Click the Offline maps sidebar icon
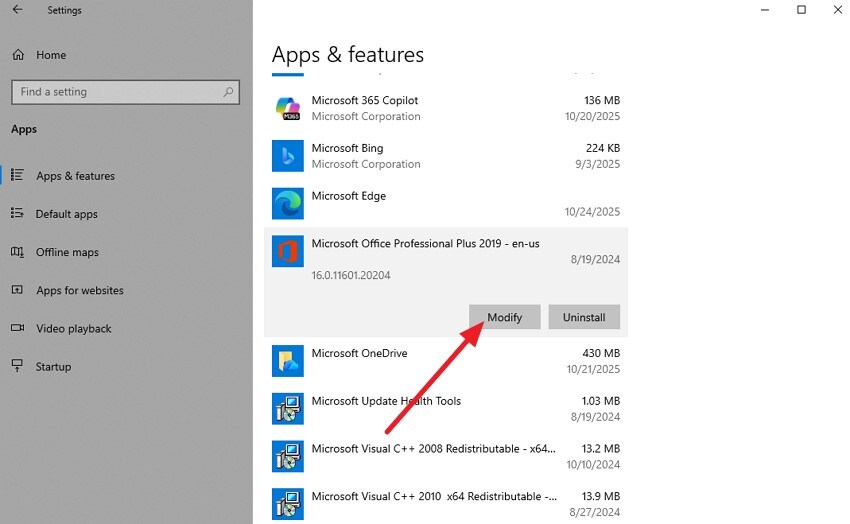 17,252
